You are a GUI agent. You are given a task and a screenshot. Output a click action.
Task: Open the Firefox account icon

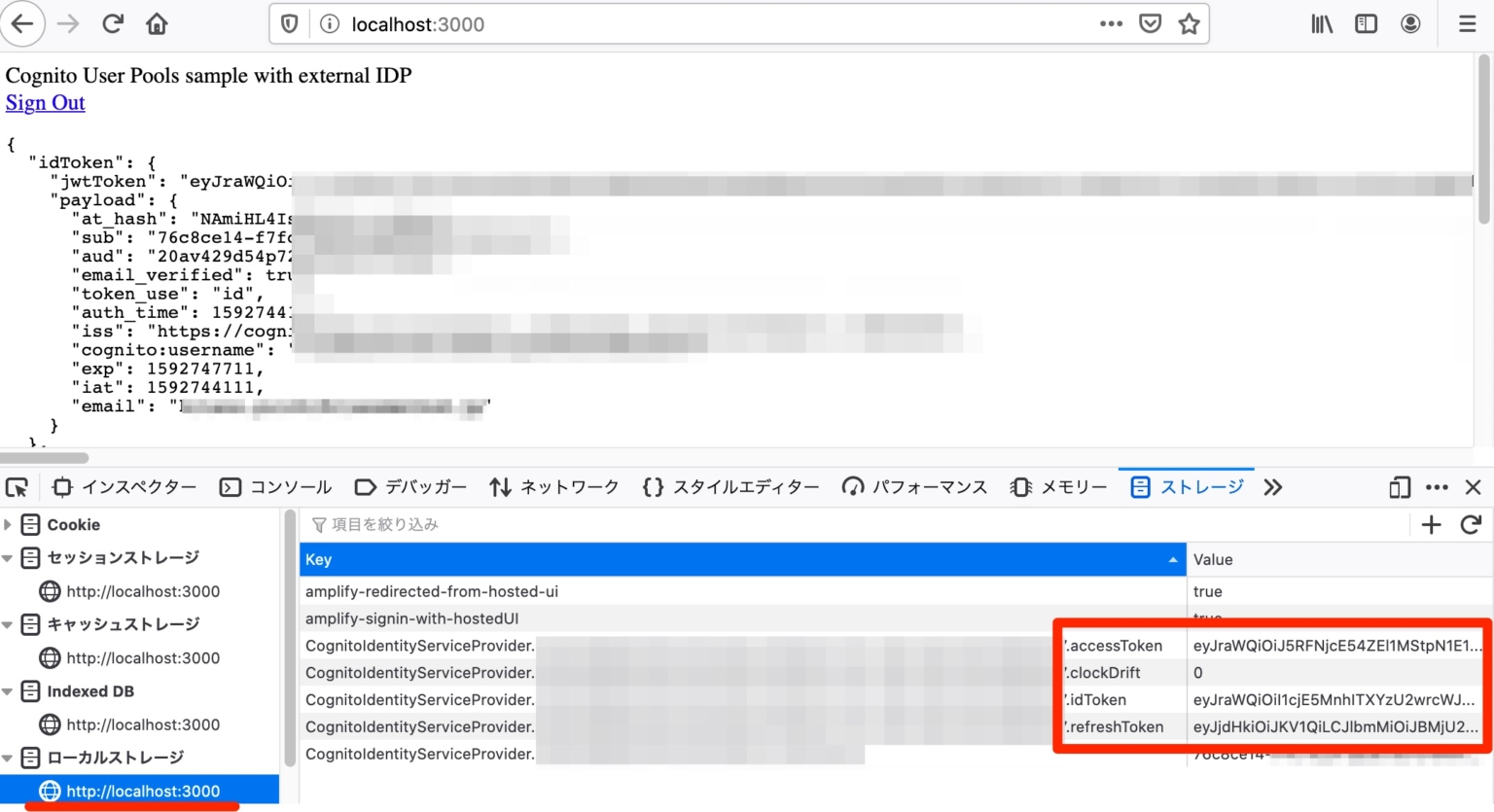pos(1410,24)
